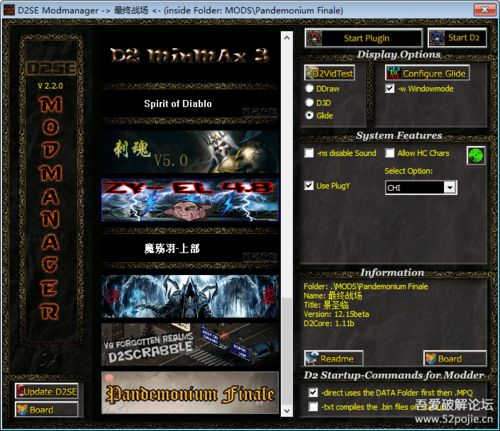Click Update D2SE button
The height and width of the screenshot is (431, 500).
47,391
